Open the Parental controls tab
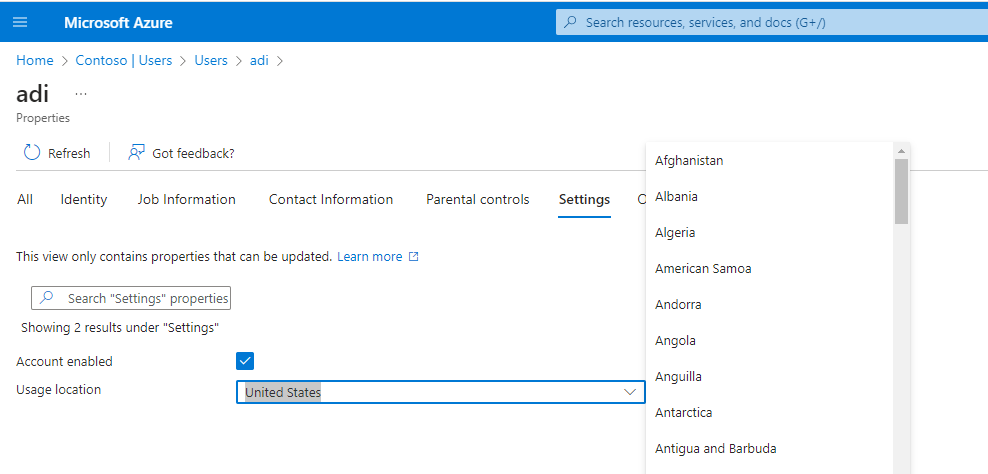 pos(478,199)
